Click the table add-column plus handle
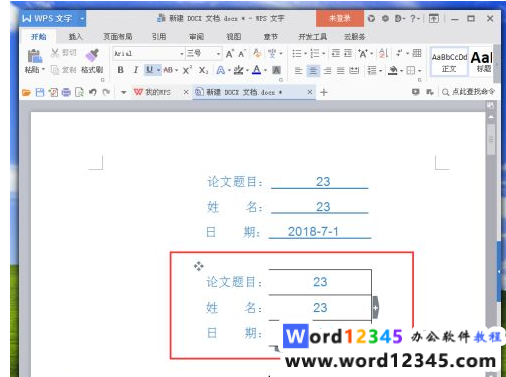 click(375, 307)
